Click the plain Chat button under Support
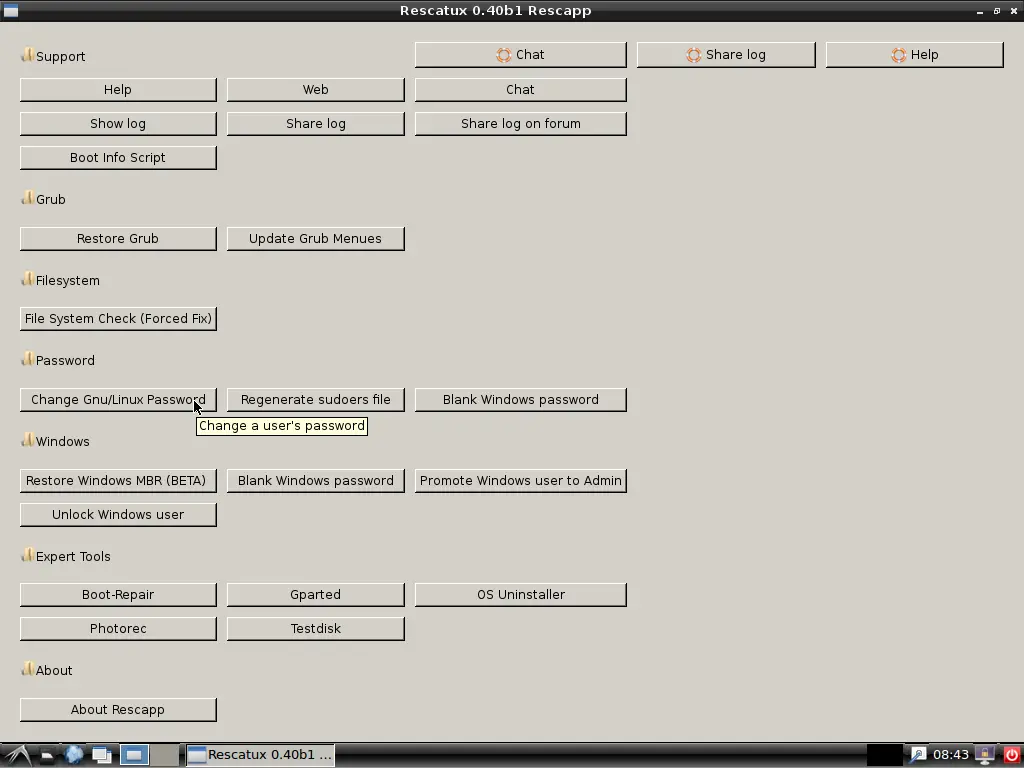The height and width of the screenshot is (768, 1024). click(x=520, y=89)
